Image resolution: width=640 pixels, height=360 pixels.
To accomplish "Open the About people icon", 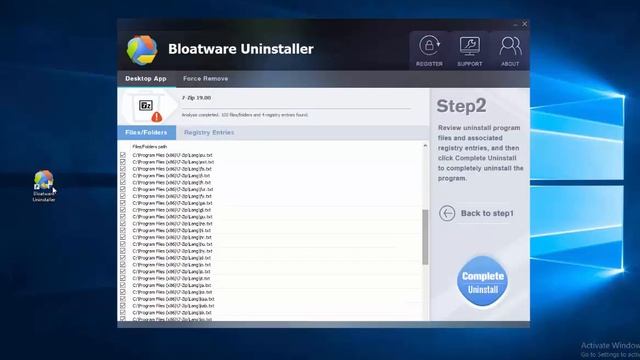I will pos(510,46).
